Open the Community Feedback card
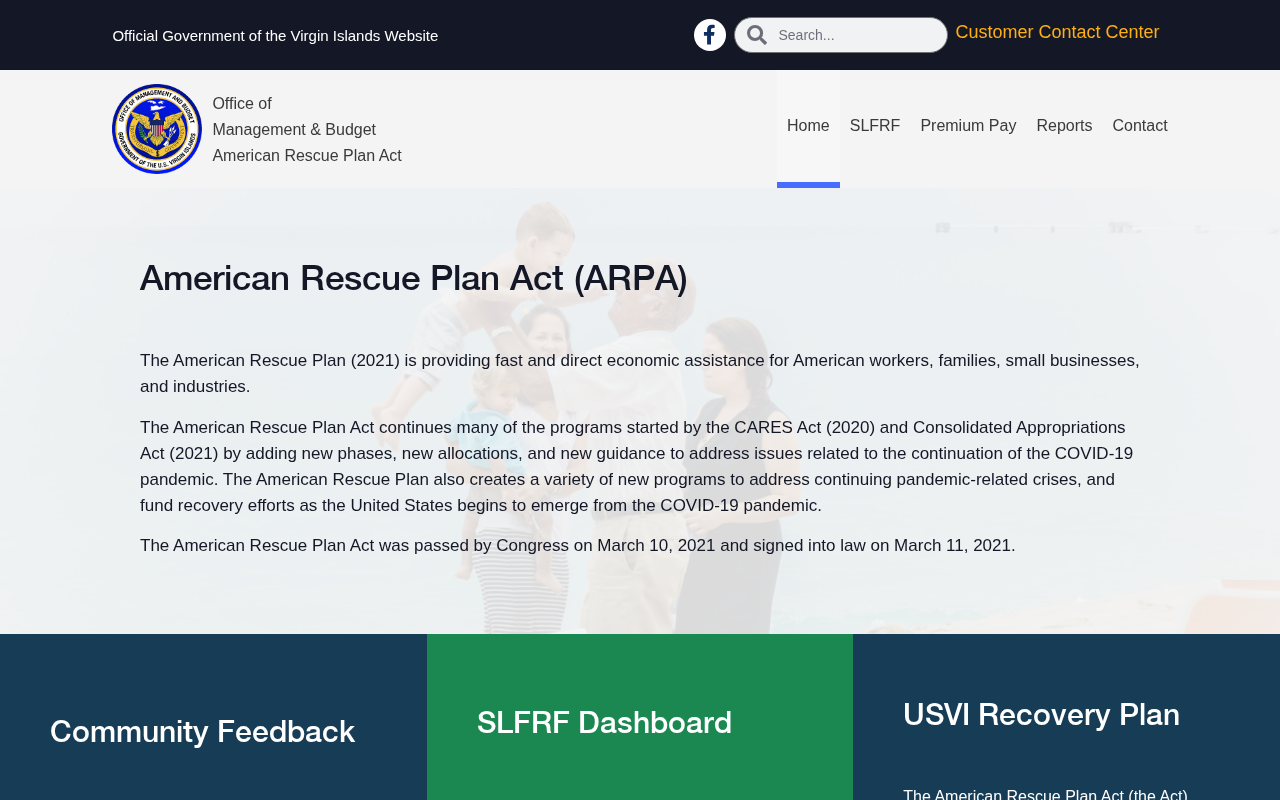This screenshot has height=800, width=1280. click(202, 732)
